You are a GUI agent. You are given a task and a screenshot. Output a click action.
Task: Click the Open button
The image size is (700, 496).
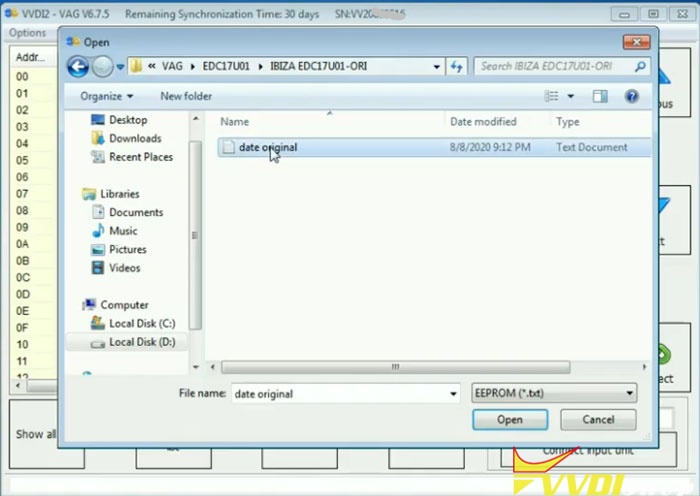click(510, 420)
